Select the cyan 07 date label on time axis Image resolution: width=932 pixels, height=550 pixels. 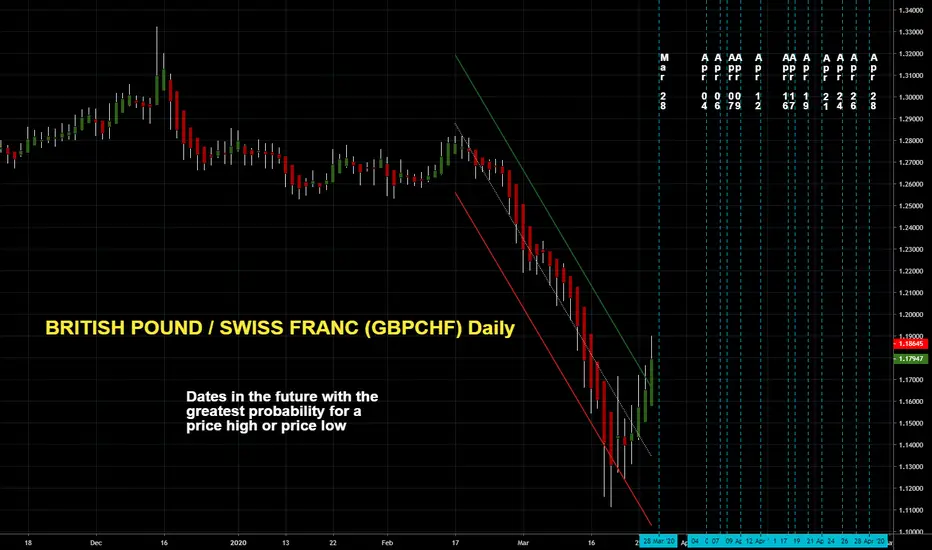tap(716, 541)
